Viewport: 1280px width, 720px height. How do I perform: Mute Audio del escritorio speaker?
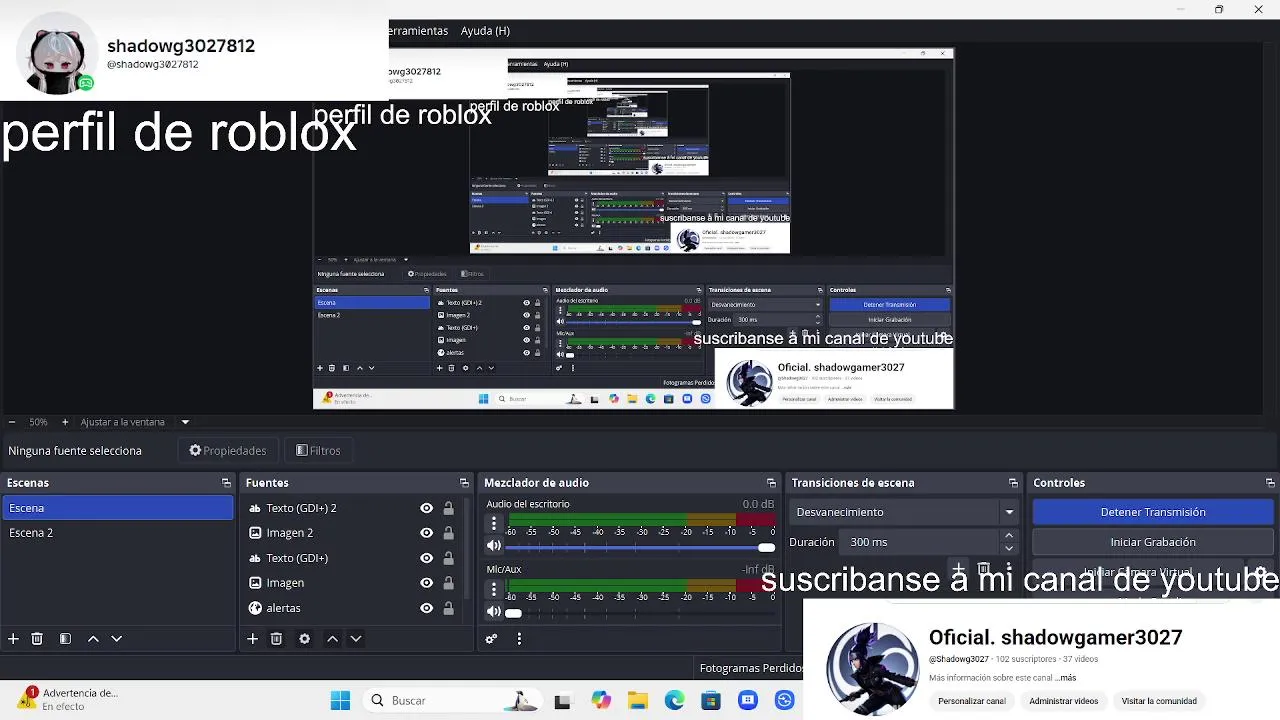click(494, 546)
